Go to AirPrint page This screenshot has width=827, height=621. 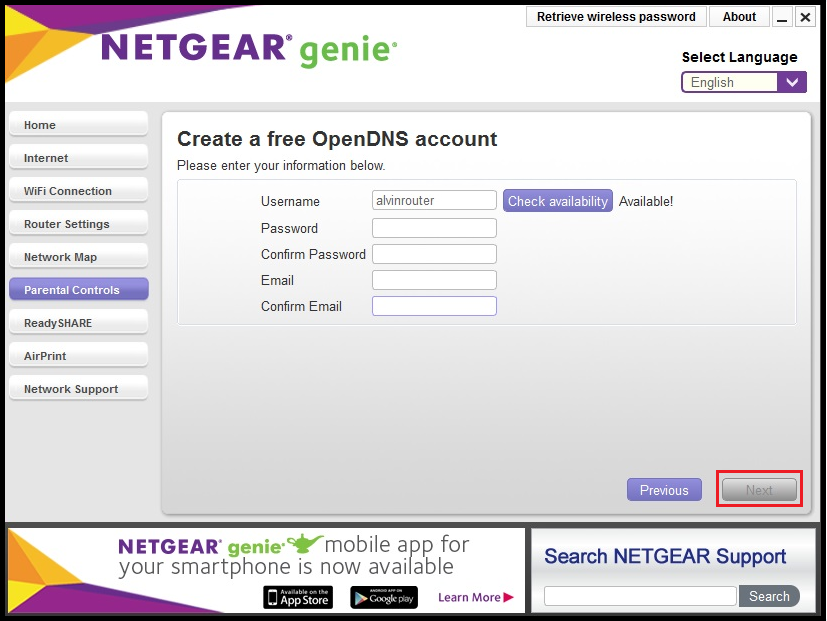(79, 356)
